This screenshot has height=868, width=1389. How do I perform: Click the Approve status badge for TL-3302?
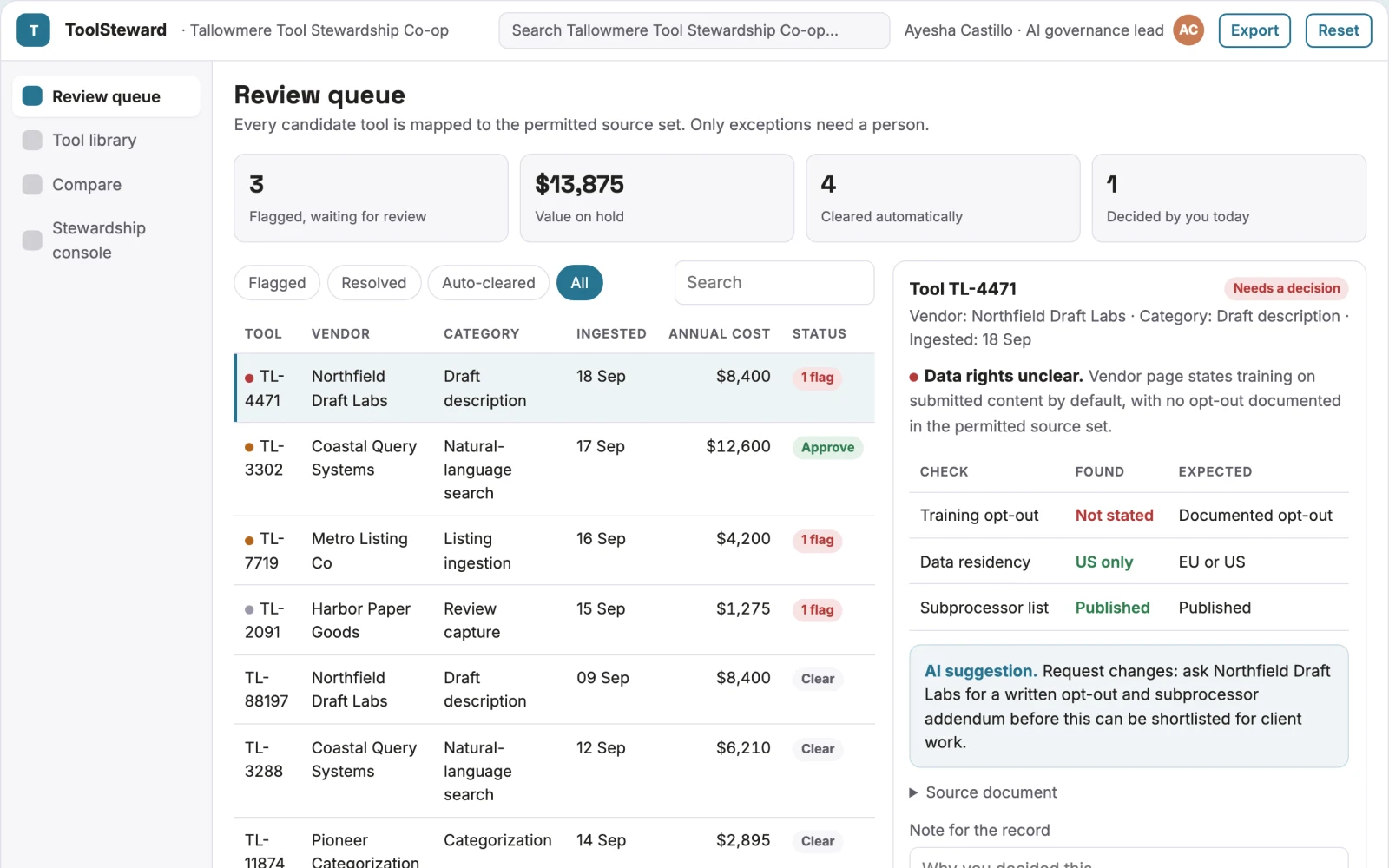tap(827, 448)
